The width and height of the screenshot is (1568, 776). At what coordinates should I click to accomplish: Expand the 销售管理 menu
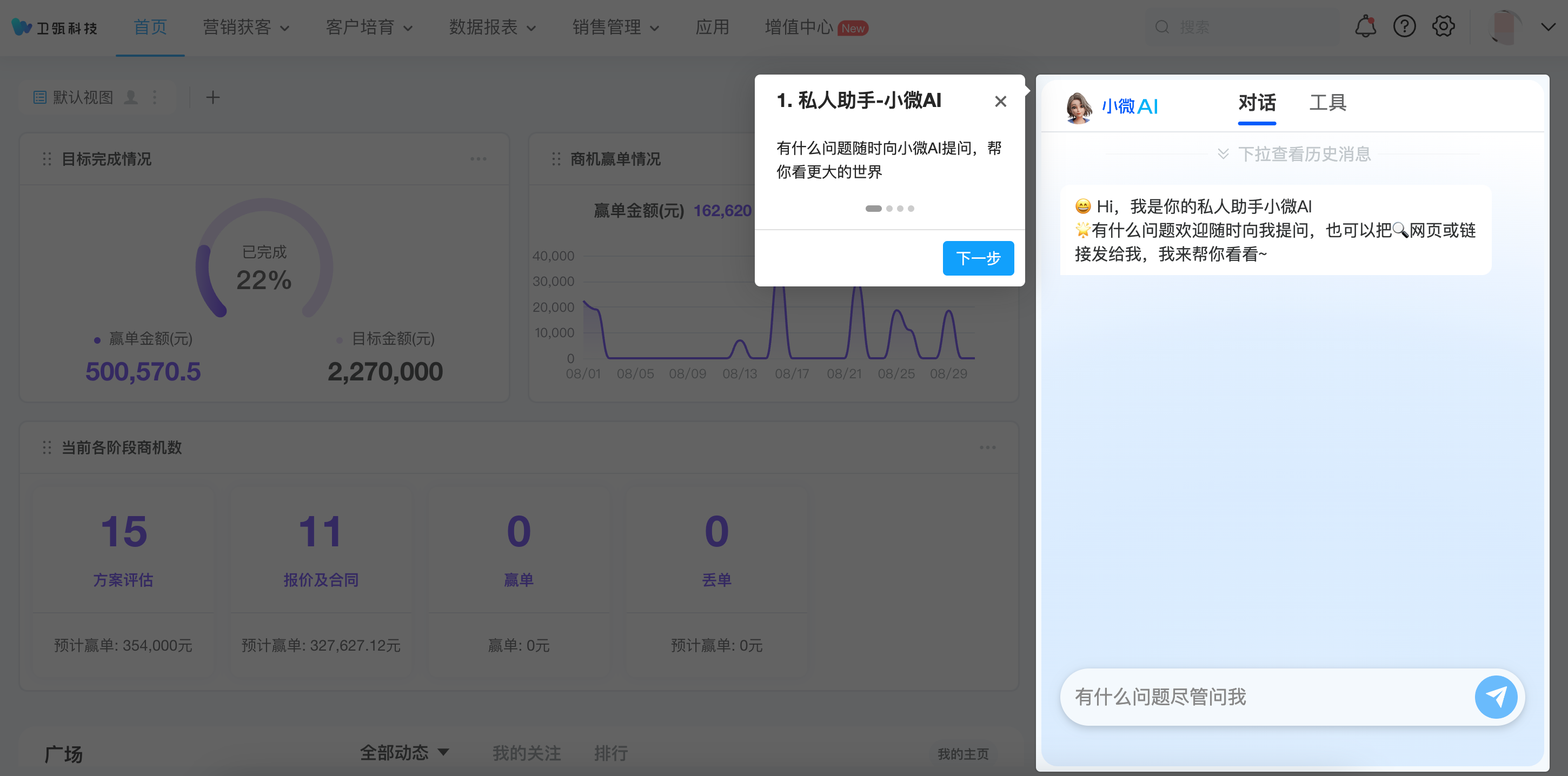click(x=615, y=27)
